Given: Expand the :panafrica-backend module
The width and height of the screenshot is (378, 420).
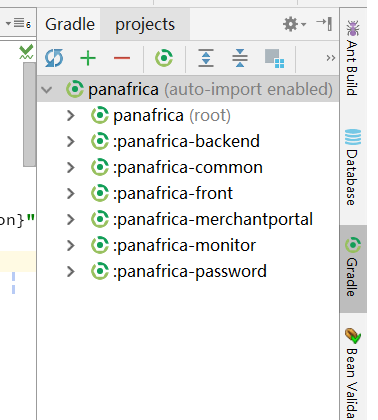Looking at the screenshot, I should coord(71,141).
